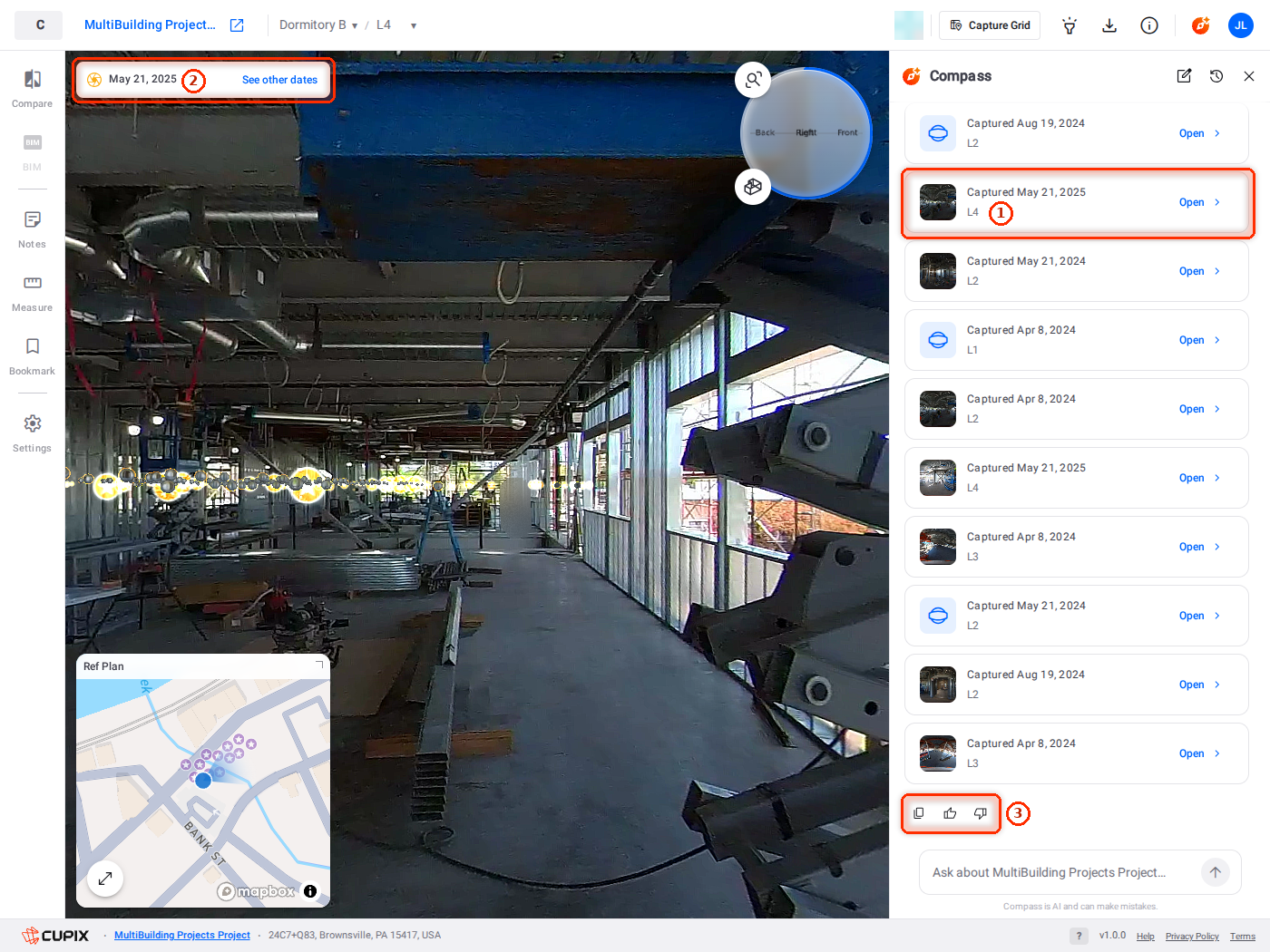The image size is (1270, 952).
Task: Open Compass chat history
Action: [1216, 76]
